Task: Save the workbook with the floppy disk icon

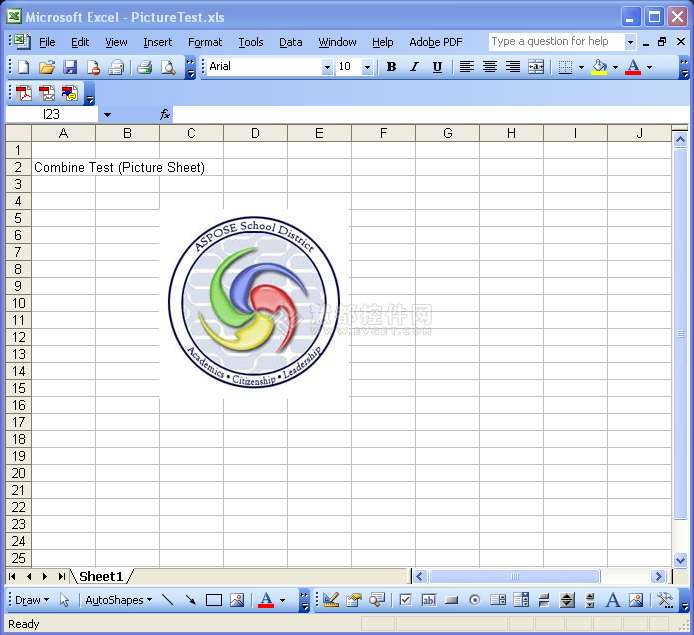Action: point(70,67)
